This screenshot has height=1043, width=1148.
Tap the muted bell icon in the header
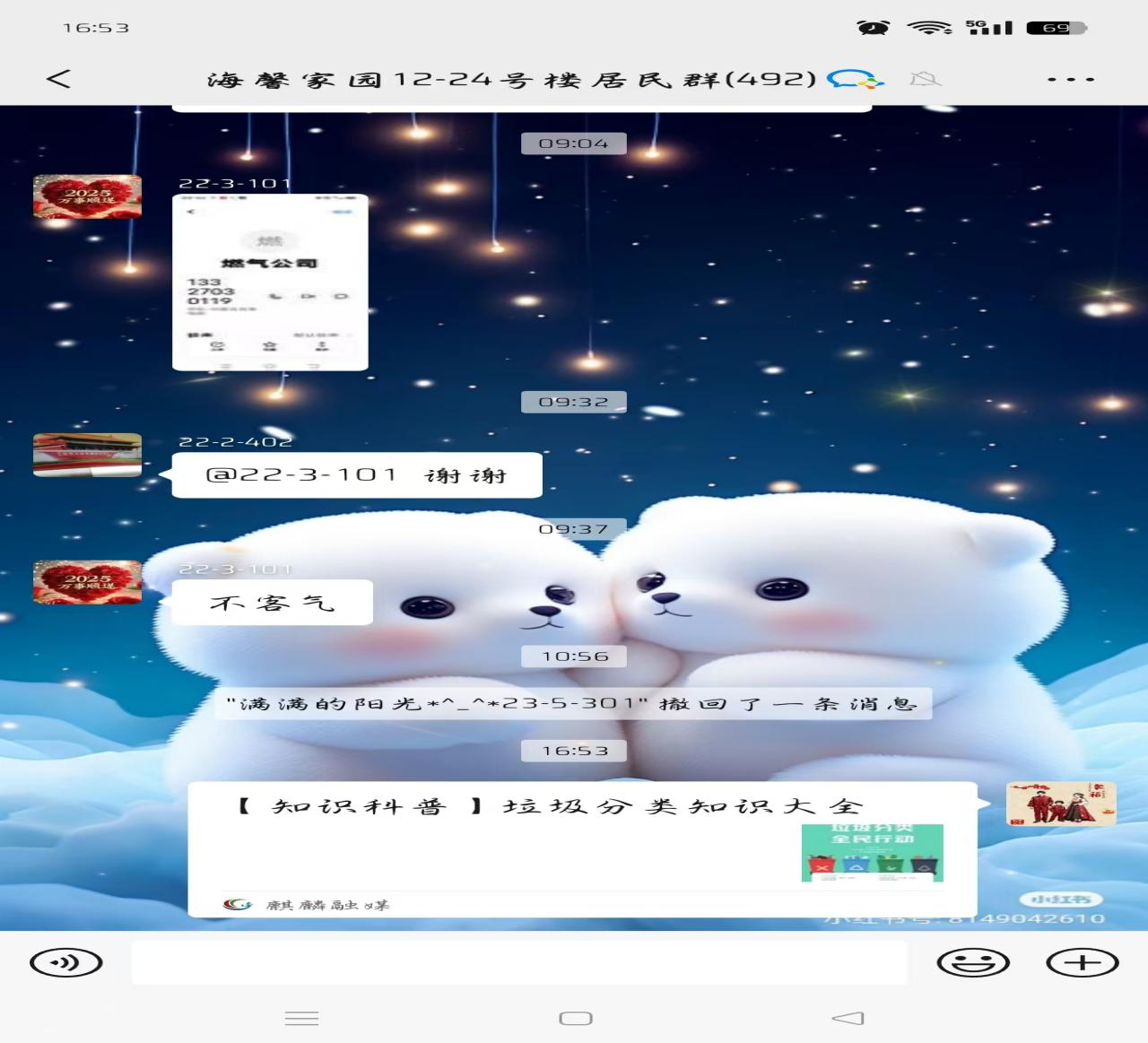pyautogui.click(x=925, y=80)
